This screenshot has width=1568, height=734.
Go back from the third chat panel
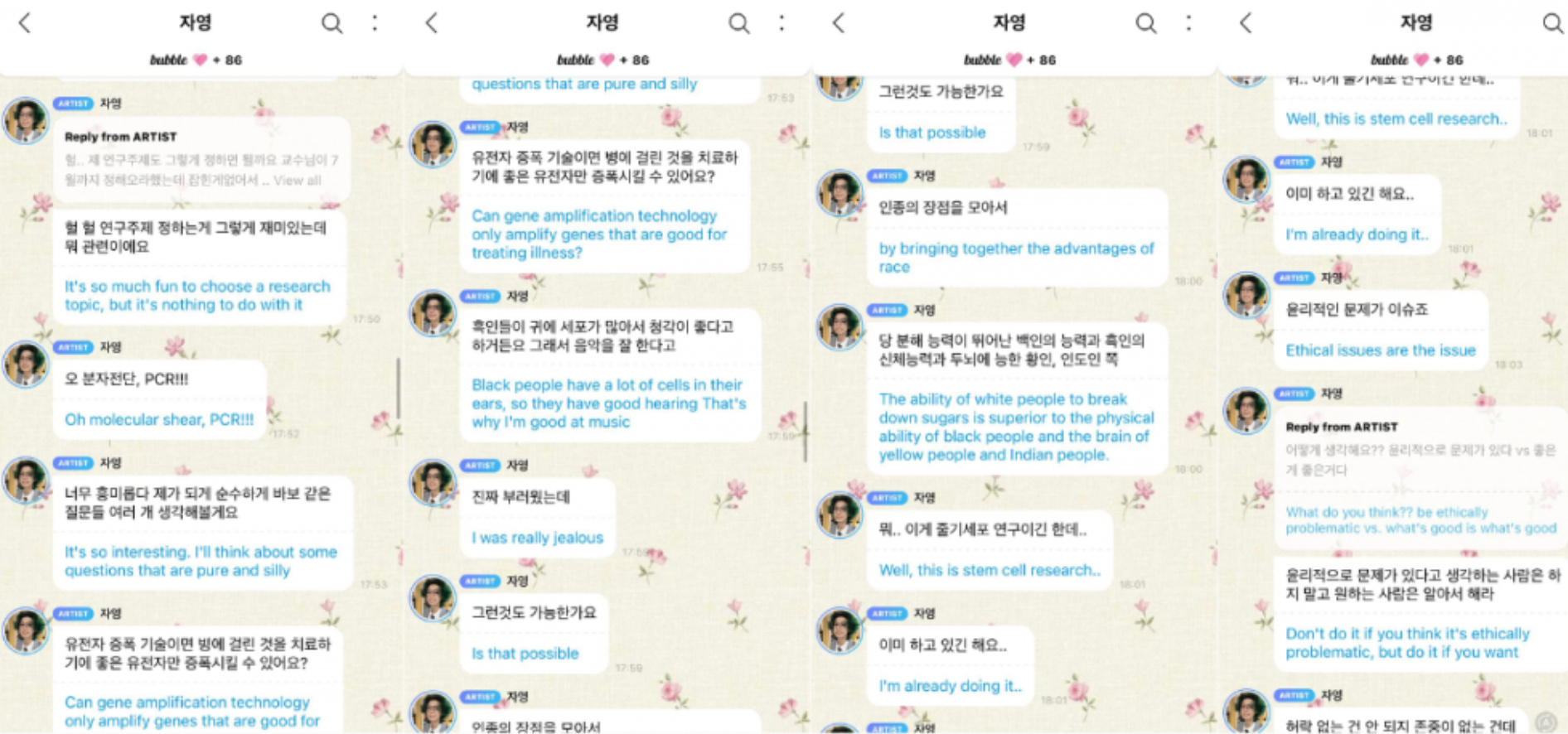point(839,23)
